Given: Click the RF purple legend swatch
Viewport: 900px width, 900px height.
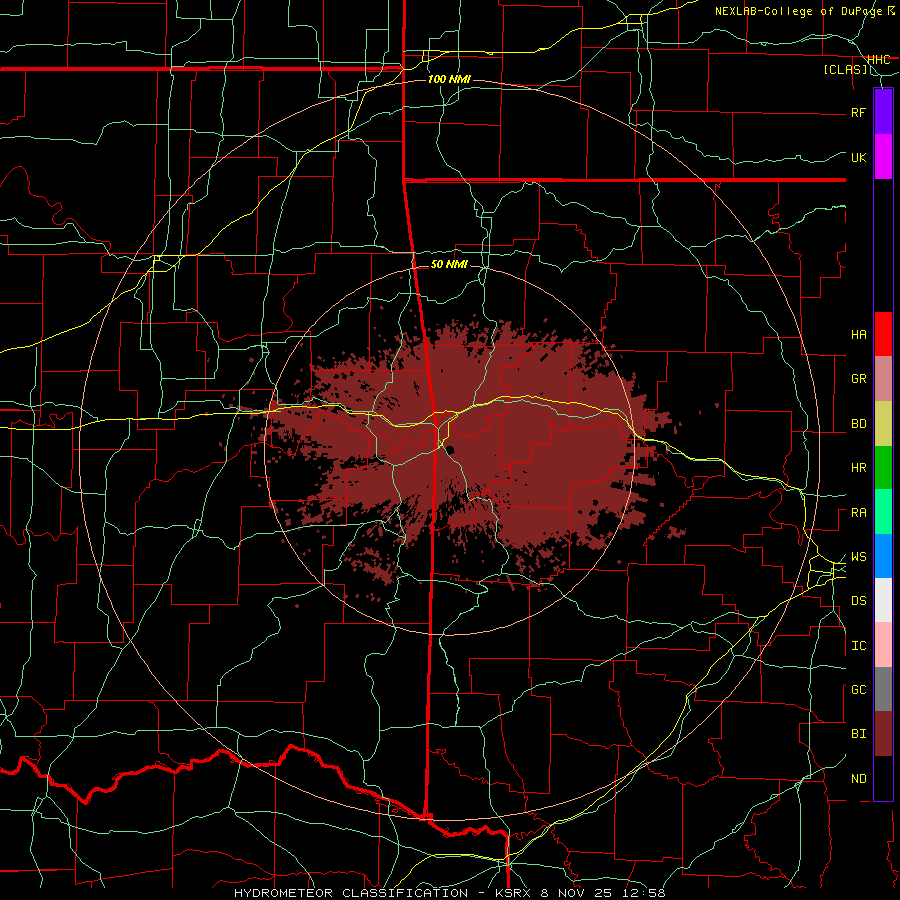Looking at the screenshot, I should [883, 112].
